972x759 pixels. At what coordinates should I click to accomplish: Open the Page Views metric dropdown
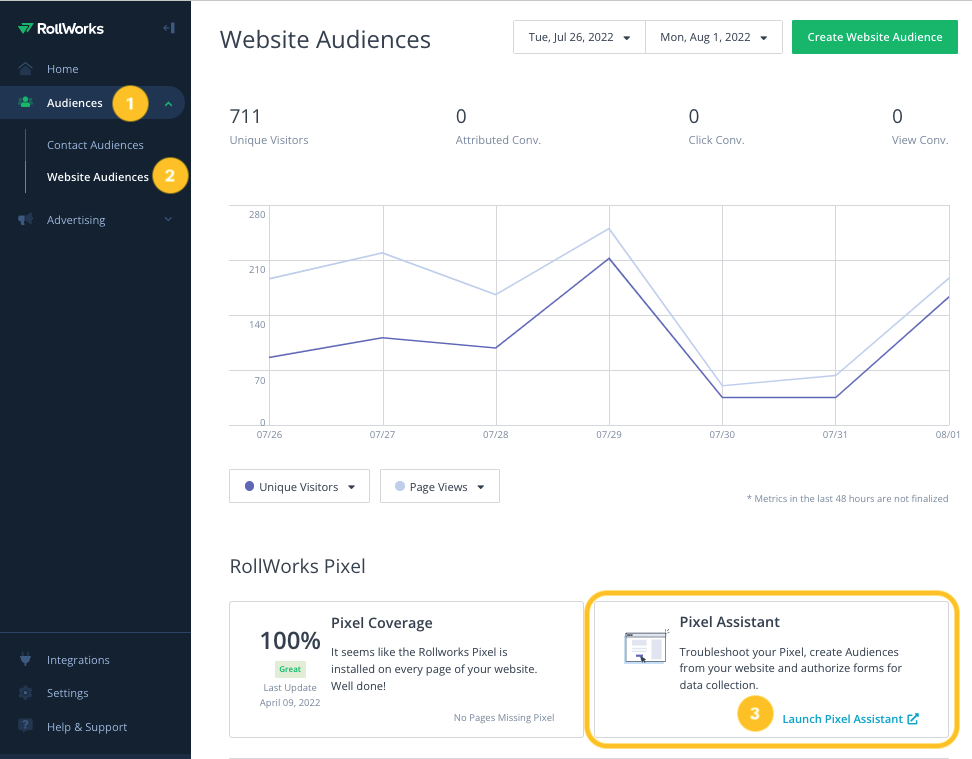pos(440,486)
